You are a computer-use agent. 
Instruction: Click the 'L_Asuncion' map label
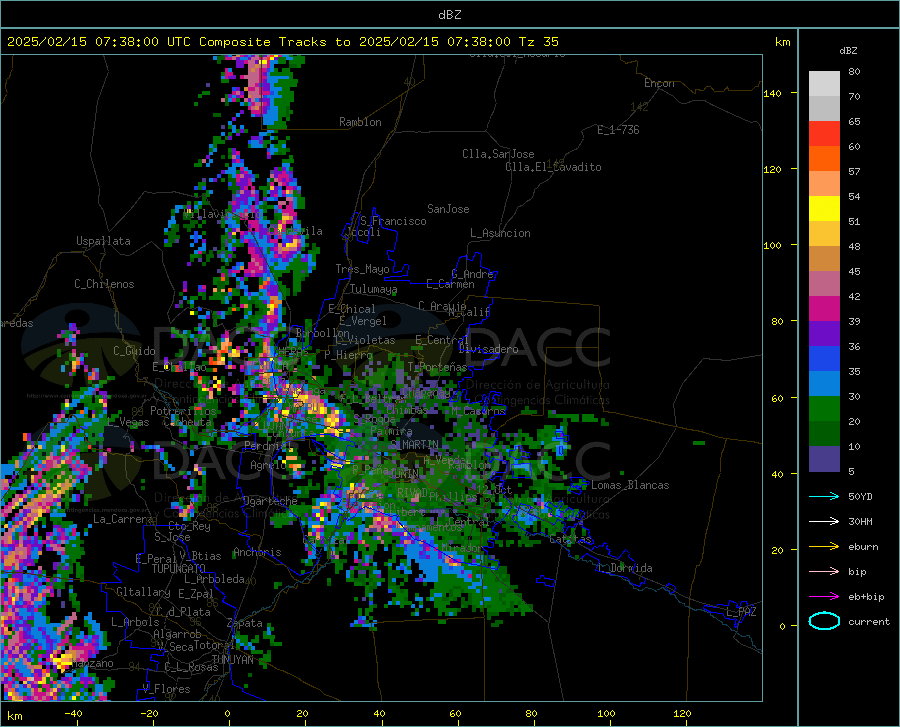(x=500, y=233)
